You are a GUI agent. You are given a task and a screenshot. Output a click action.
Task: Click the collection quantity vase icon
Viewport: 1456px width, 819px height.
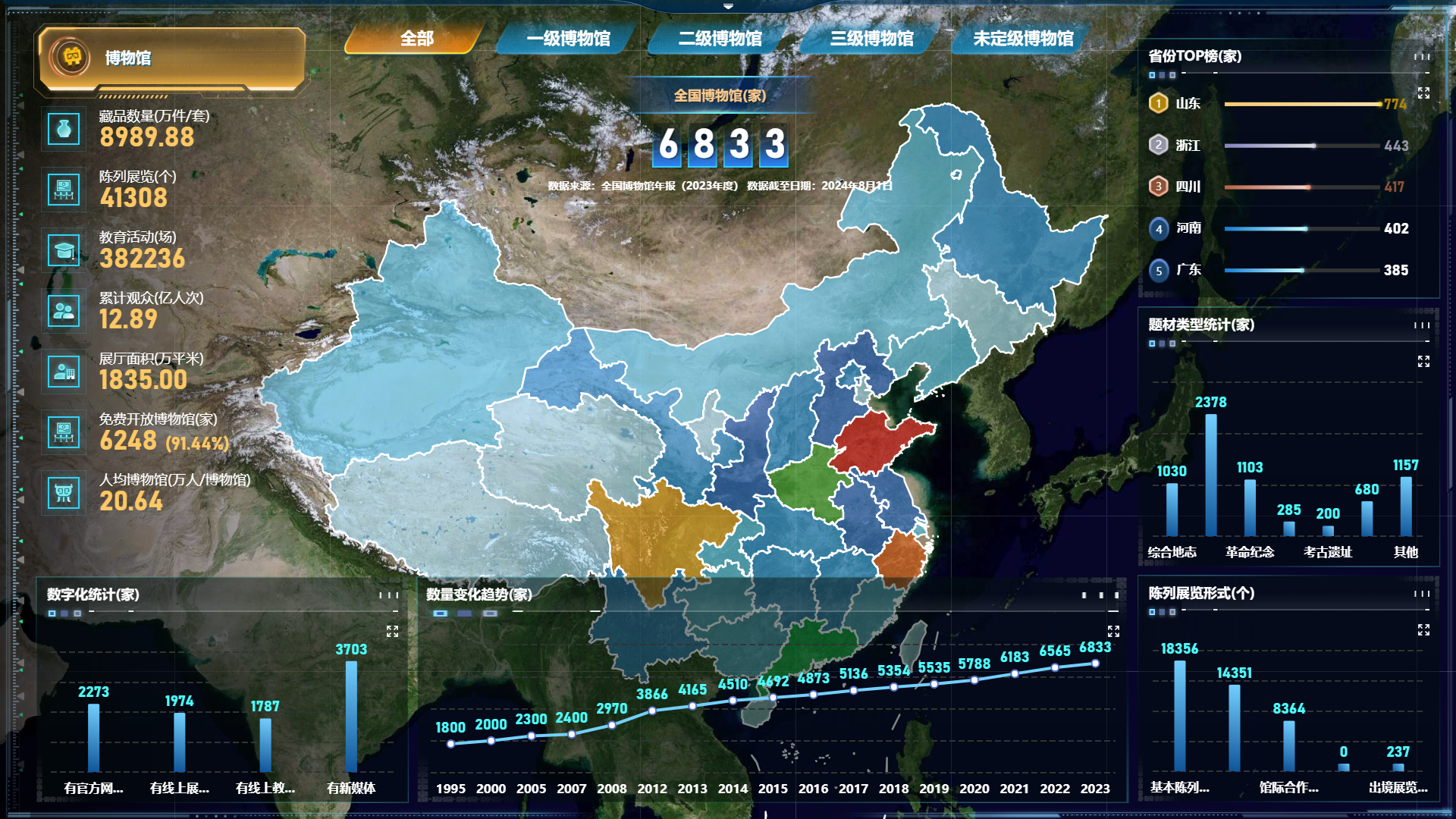click(x=64, y=129)
